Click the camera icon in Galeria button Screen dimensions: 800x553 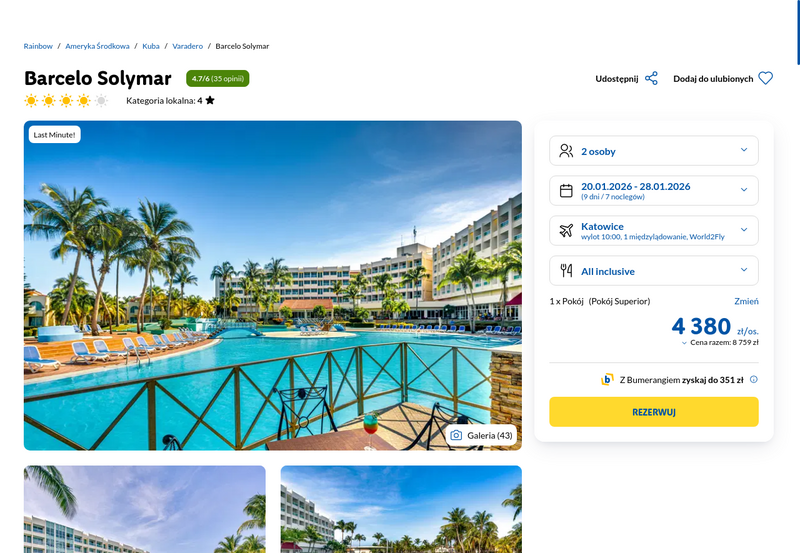coord(456,435)
